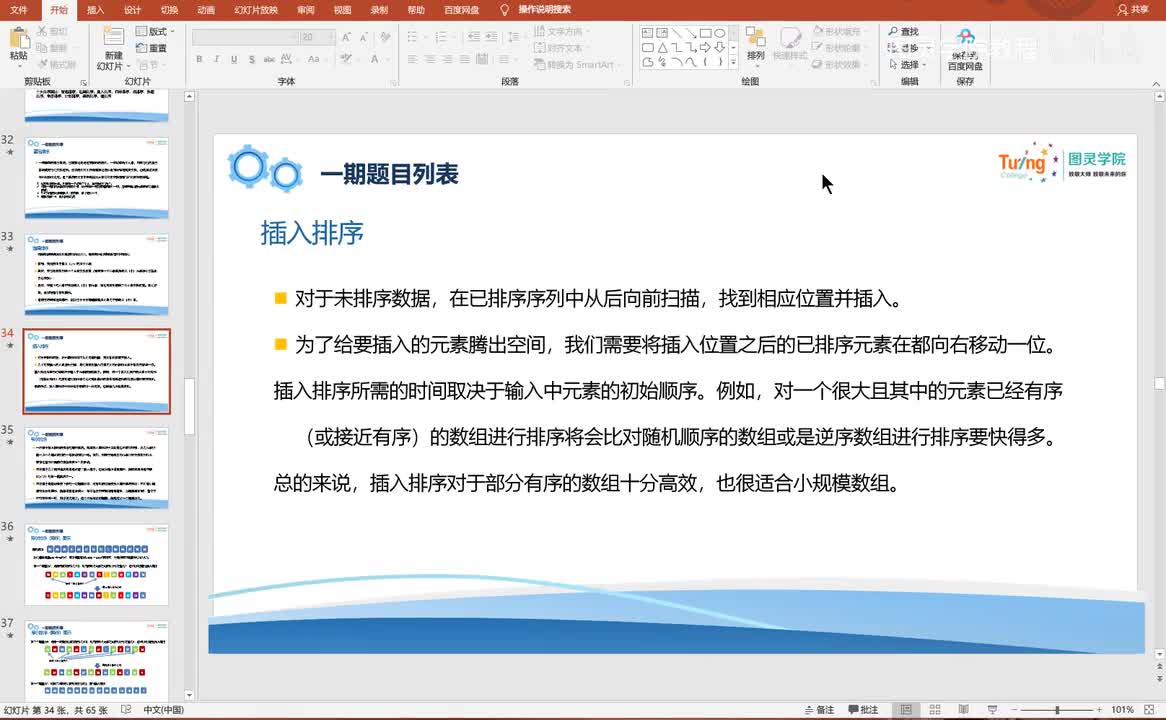The image size is (1166, 720).
Task: Switch to Slide Sorter view icon
Action: pyautogui.click(x=935, y=710)
